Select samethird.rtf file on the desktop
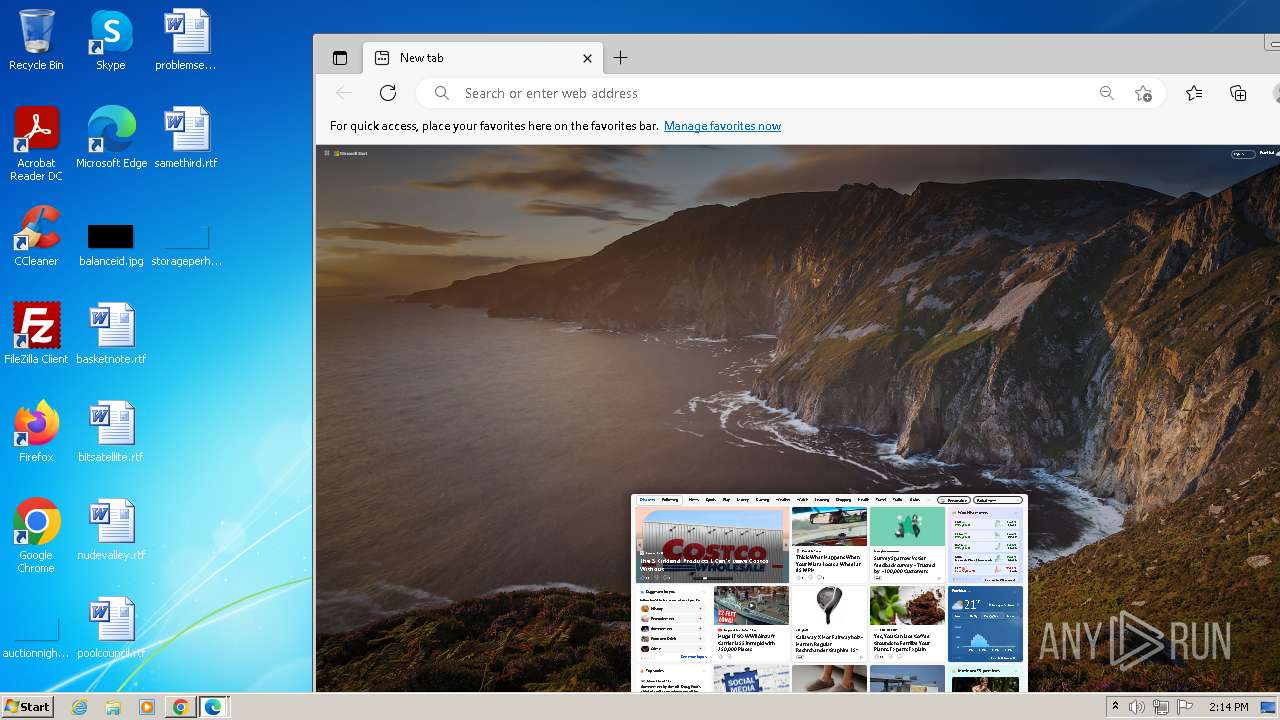The height and width of the screenshot is (720, 1280). pos(186,138)
